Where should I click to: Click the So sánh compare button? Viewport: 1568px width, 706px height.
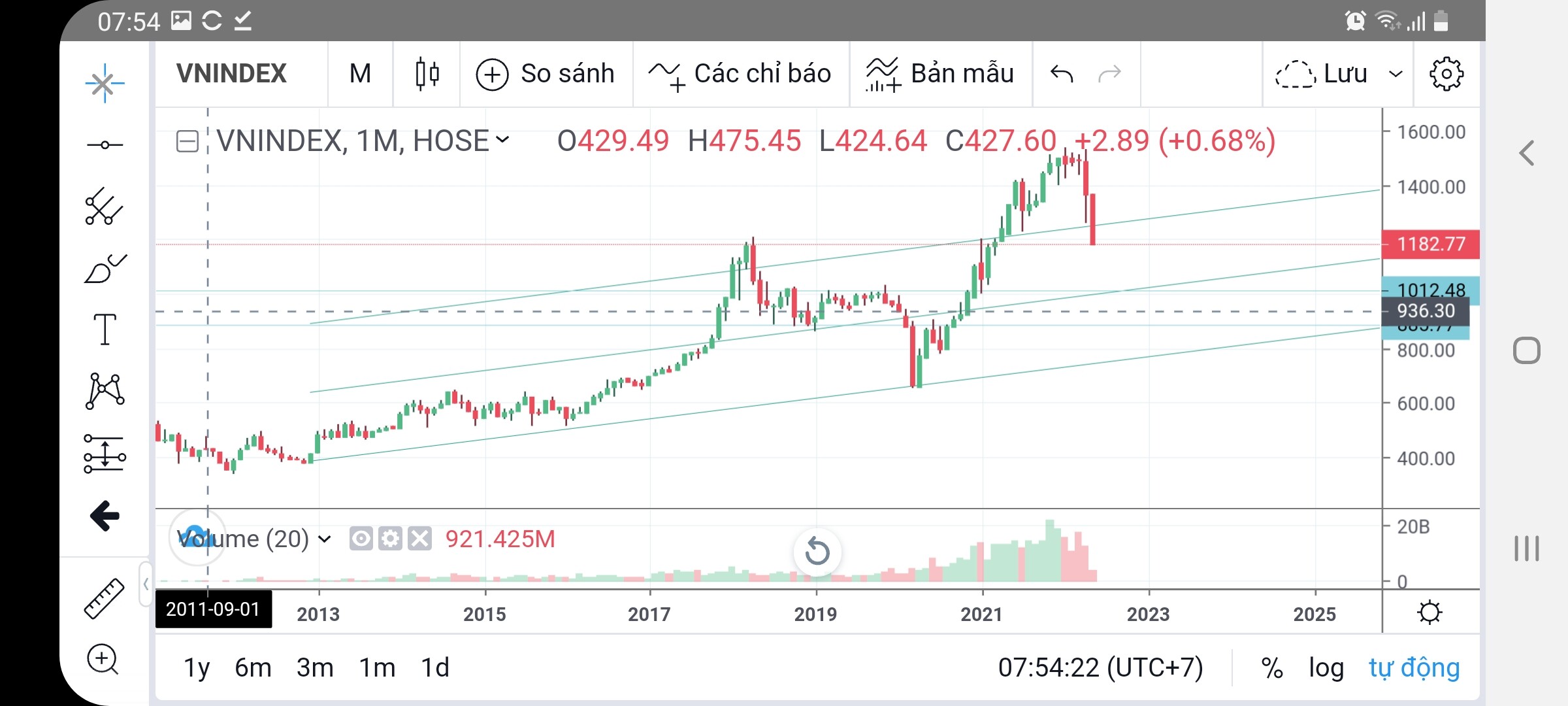(546, 74)
